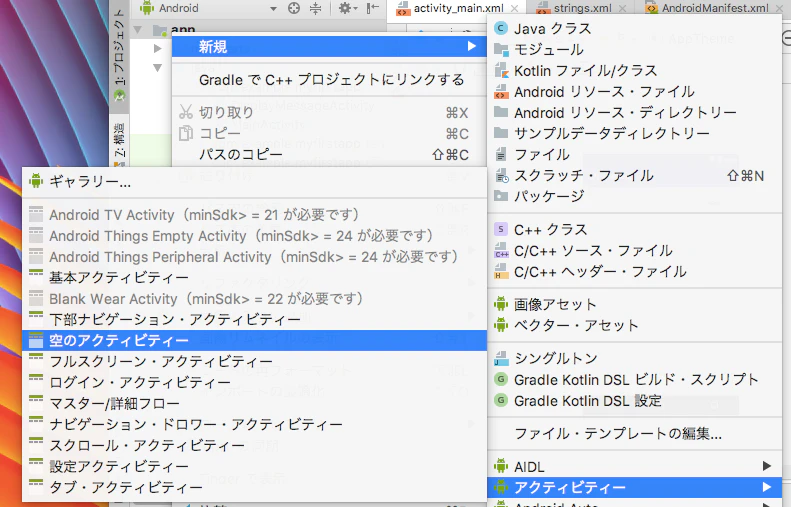
Task: Switch to the strings.xml tab
Action: (x=582, y=8)
